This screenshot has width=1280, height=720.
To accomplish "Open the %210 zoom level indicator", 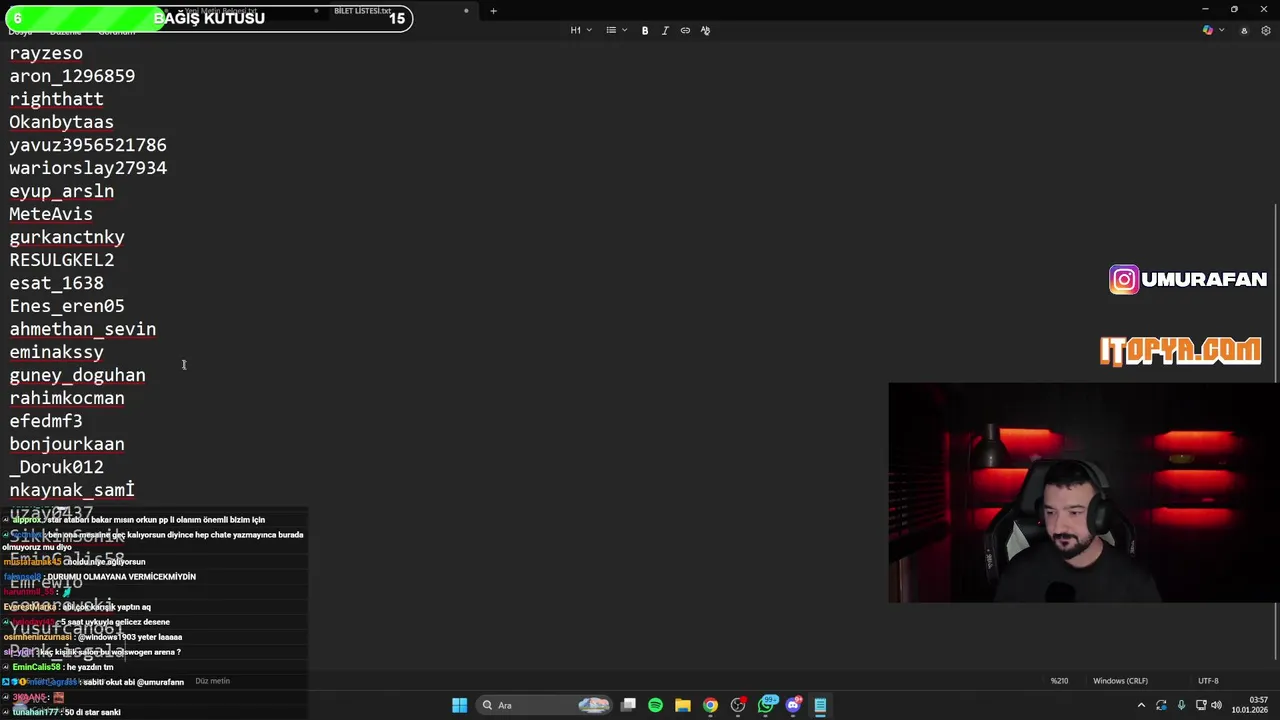I will (1059, 681).
